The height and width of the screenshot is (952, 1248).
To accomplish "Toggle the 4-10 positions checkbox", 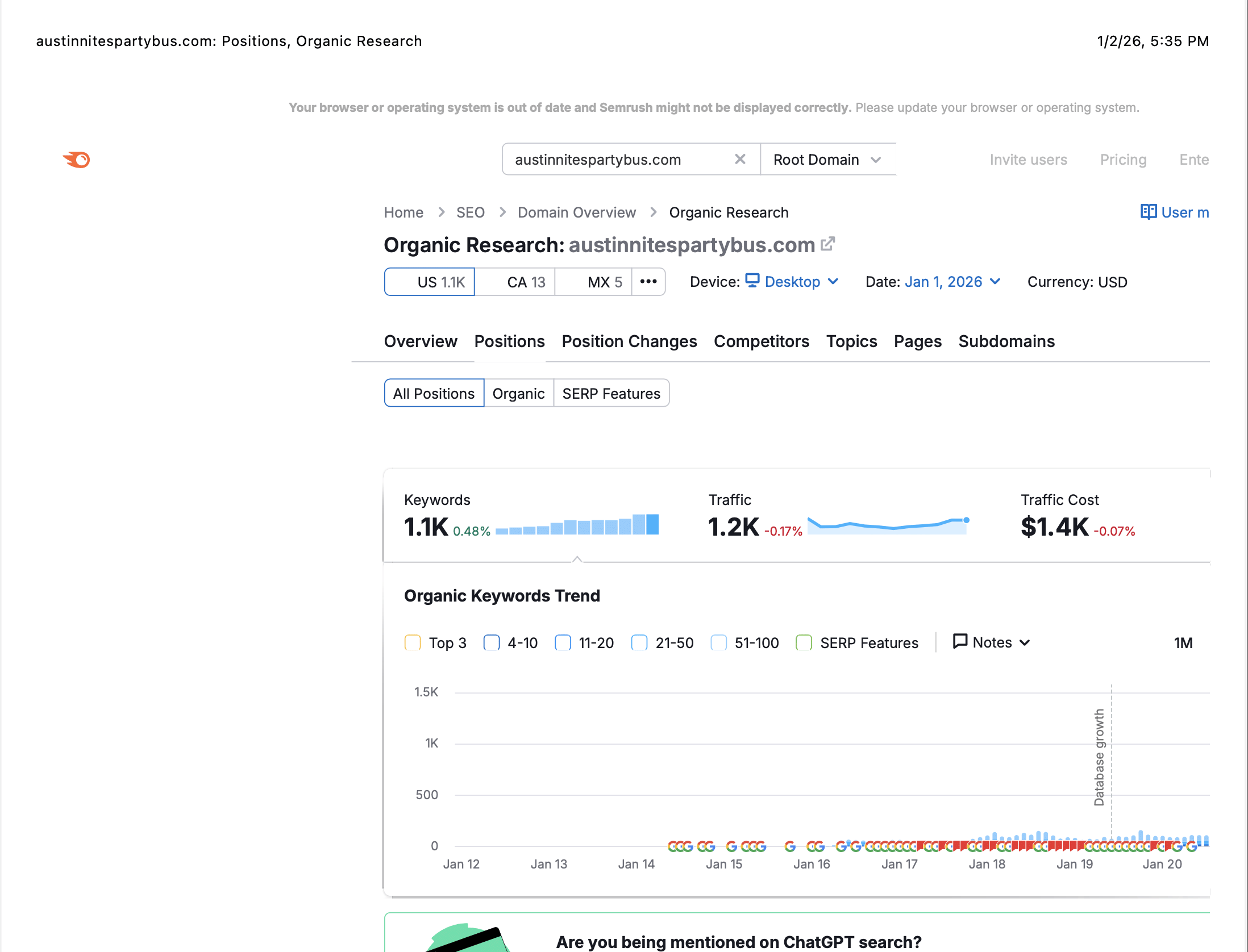I will click(x=492, y=642).
